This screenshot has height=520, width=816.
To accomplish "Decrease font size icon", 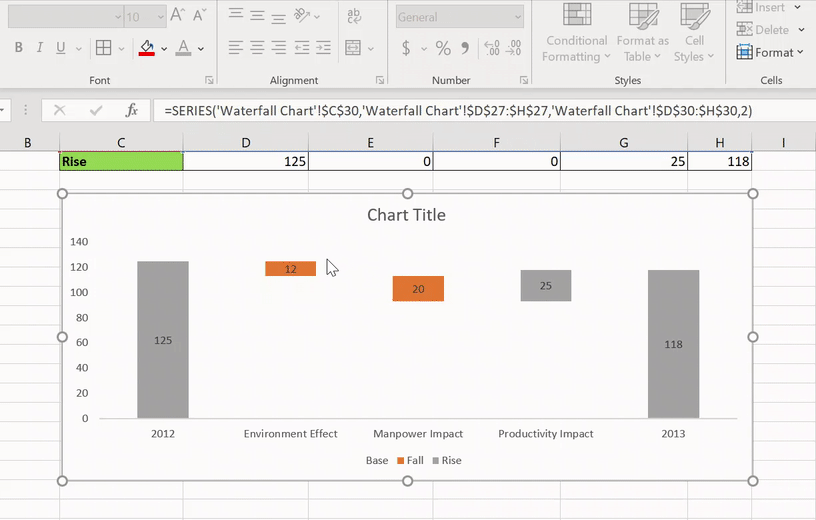I will point(199,15).
